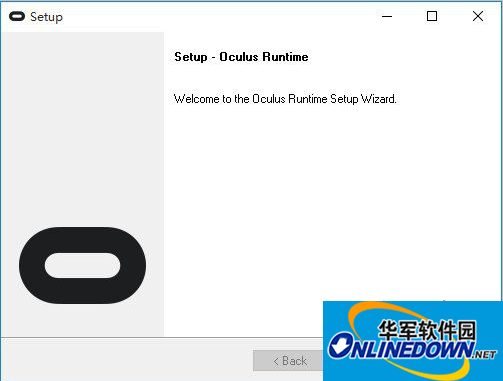Minimize the Setup window
The width and height of the screenshot is (503, 381).
pos(387,16)
